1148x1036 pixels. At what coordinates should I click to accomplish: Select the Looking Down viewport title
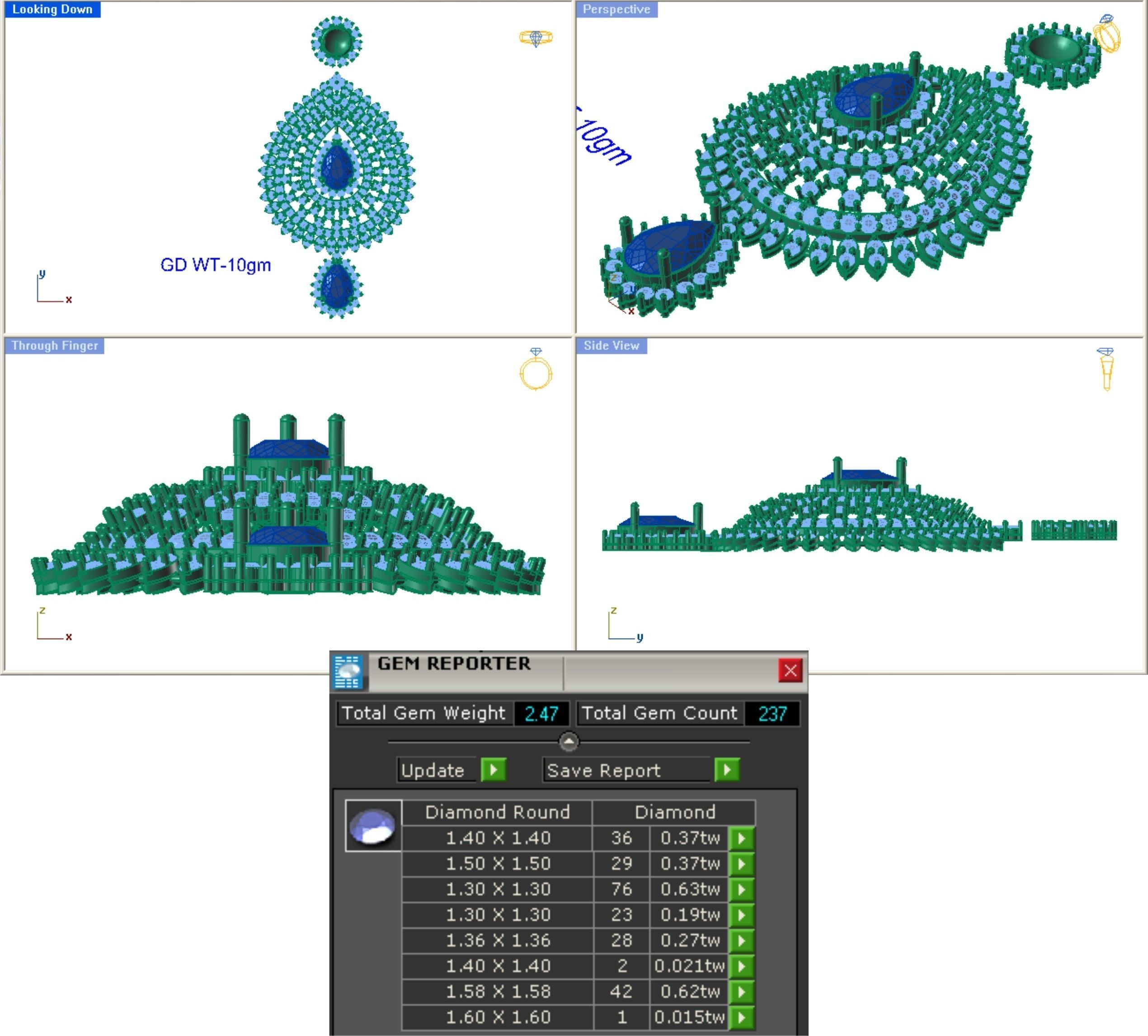(52, 9)
